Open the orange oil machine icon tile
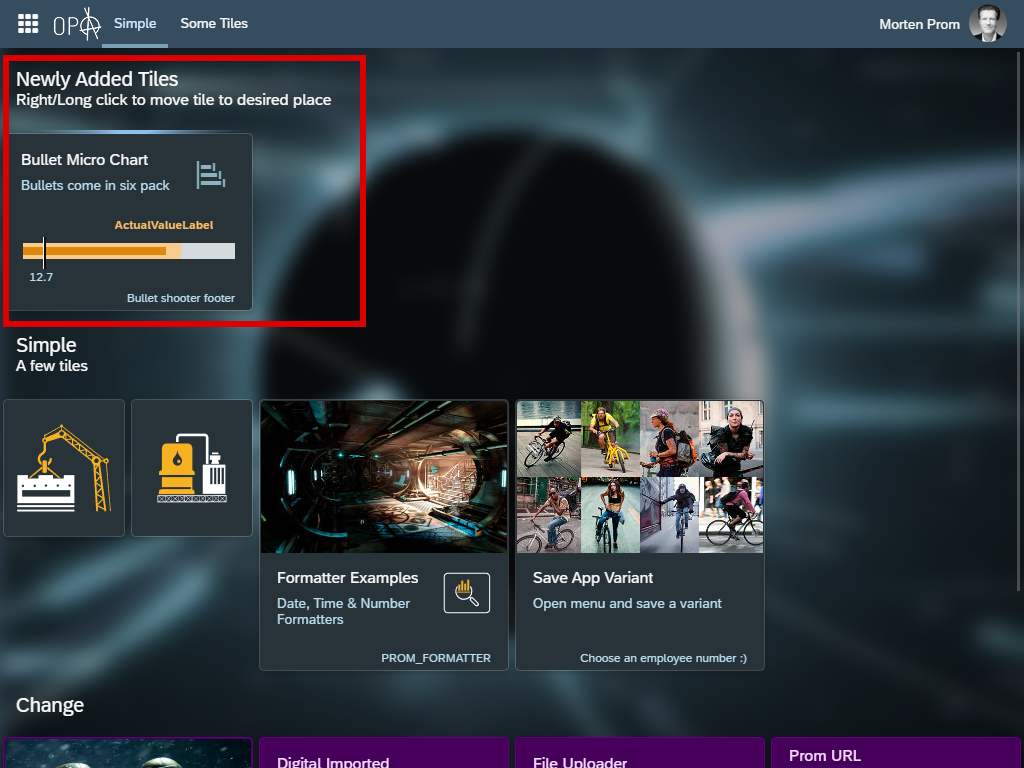This screenshot has width=1024, height=768. (x=192, y=468)
